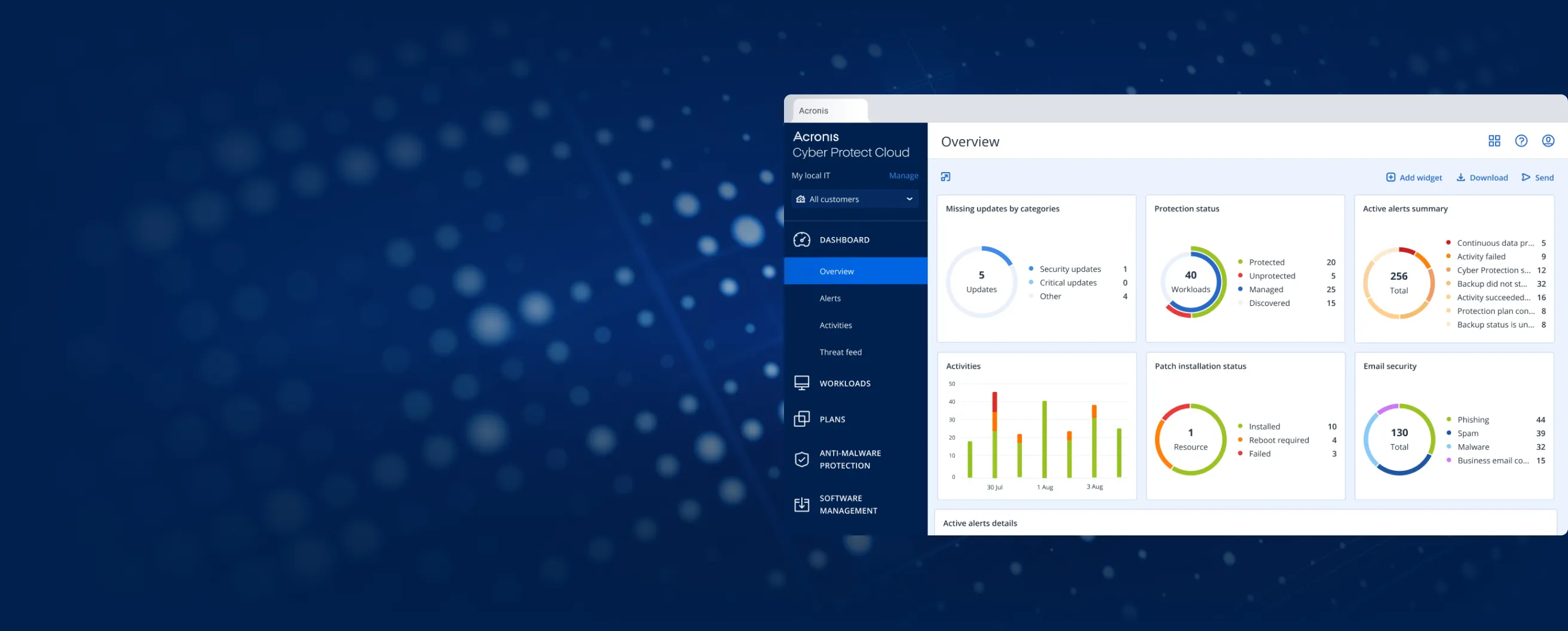Viewport: 1568px width, 631px height.
Task: Click the expand dashboard icon below Overview
Action: (945, 177)
